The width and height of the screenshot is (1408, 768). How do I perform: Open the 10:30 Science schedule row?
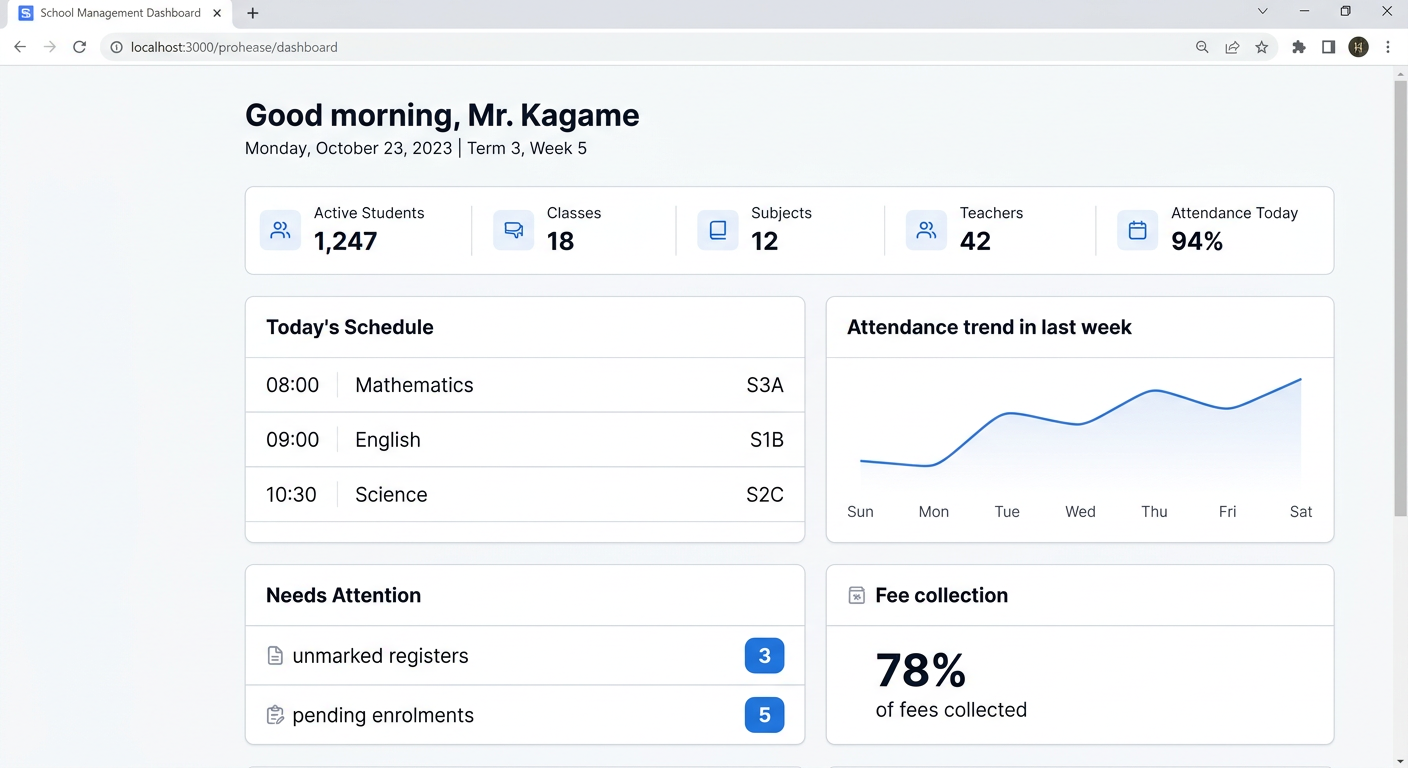[525, 495]
